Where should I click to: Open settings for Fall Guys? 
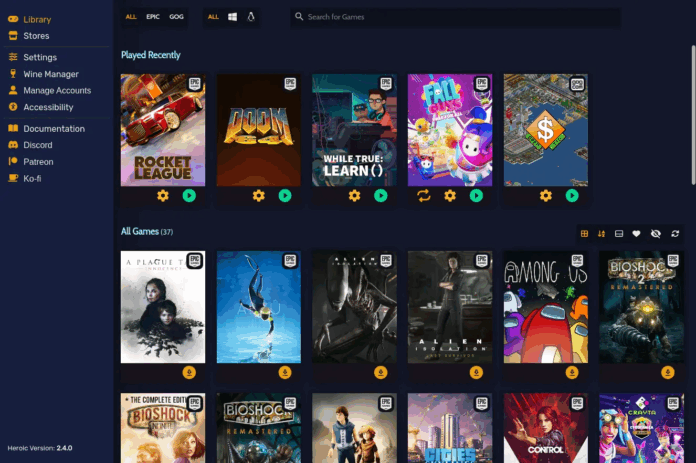450,196
